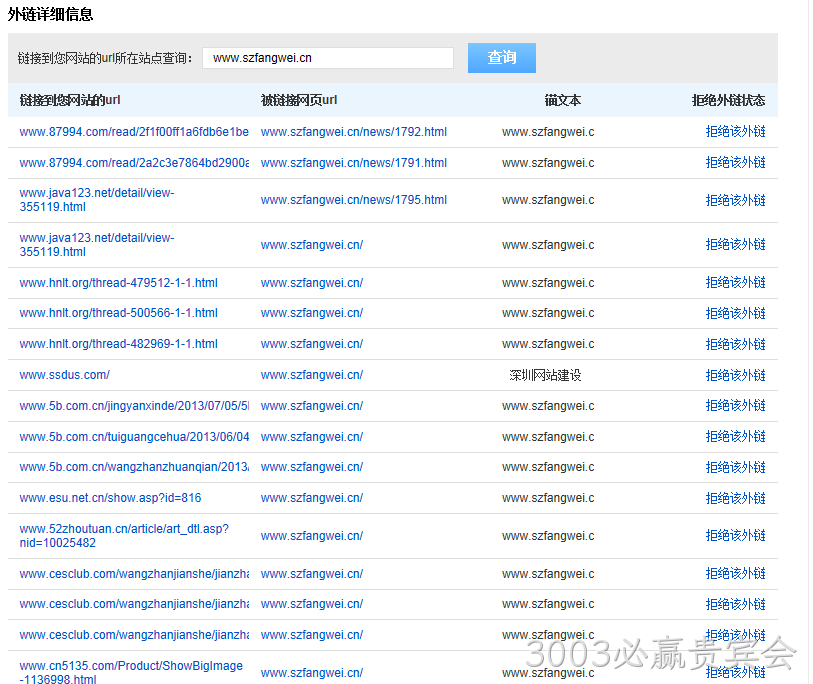
Task: Reject the 5b.com.cn/tuiguangcehua external link
Action: point(735,437)
